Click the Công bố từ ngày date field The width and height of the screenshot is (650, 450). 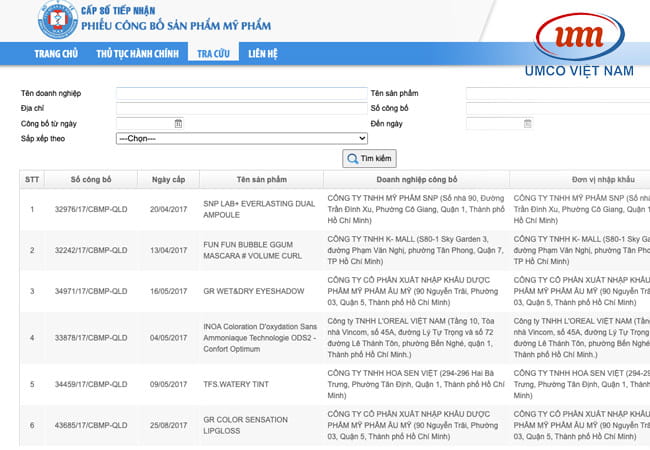(145, 123)
